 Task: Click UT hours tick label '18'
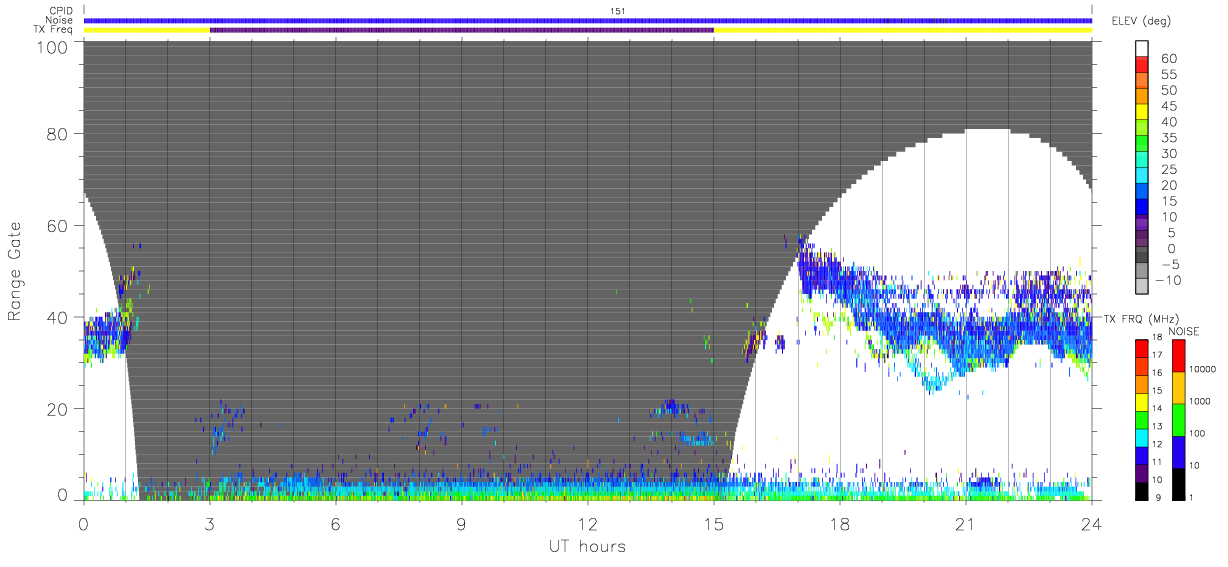click(840, 523)
